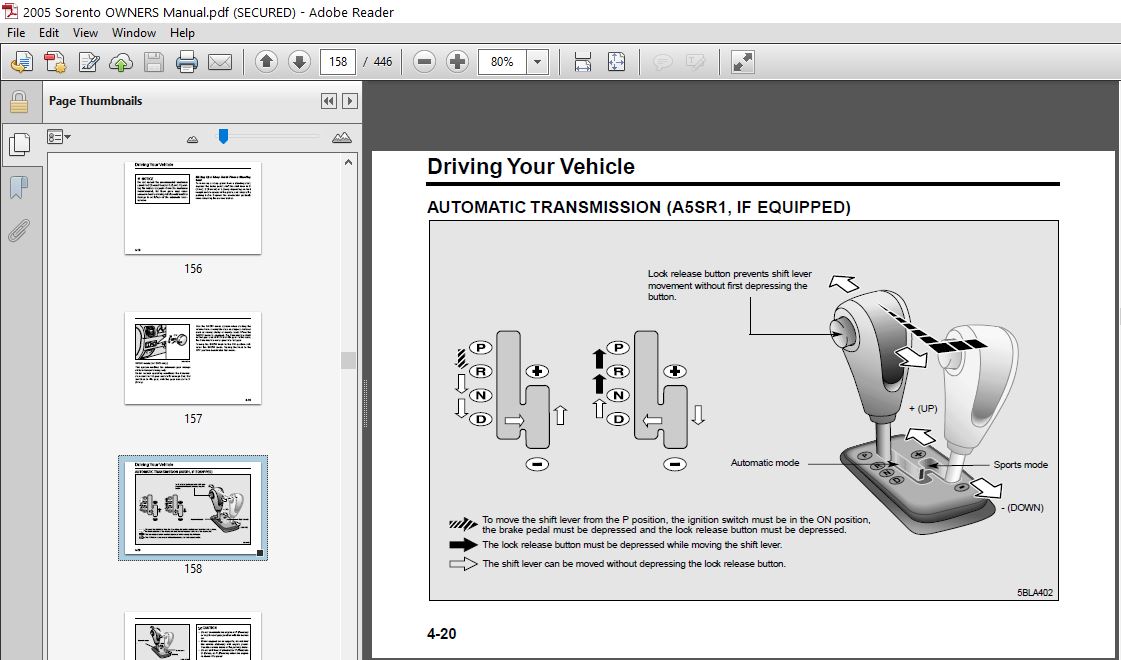
Task: Click the reduce thumbnail size mountain icon
Action: [192, 139]
